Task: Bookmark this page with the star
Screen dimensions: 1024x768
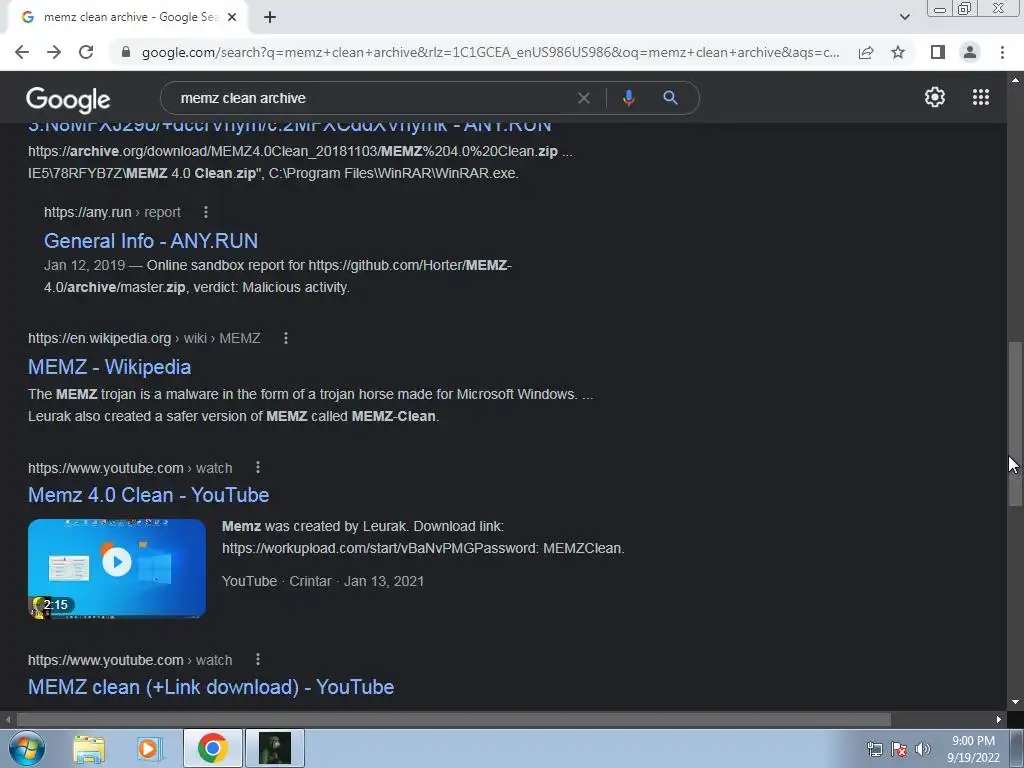Action: coord(898,52)
